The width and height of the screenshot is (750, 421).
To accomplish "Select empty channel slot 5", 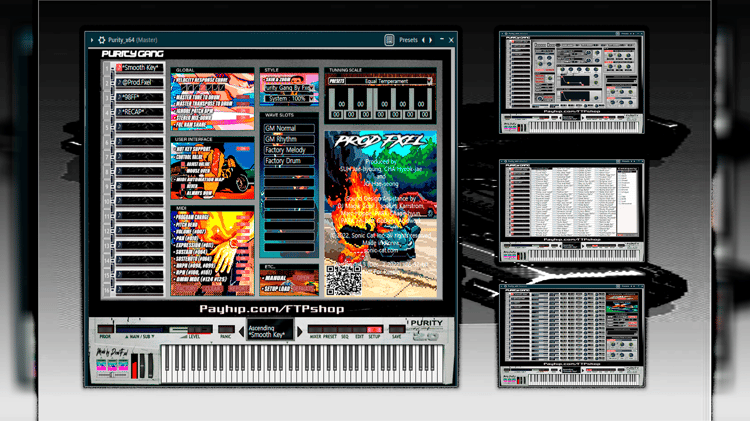I will [x=139, y=127].
